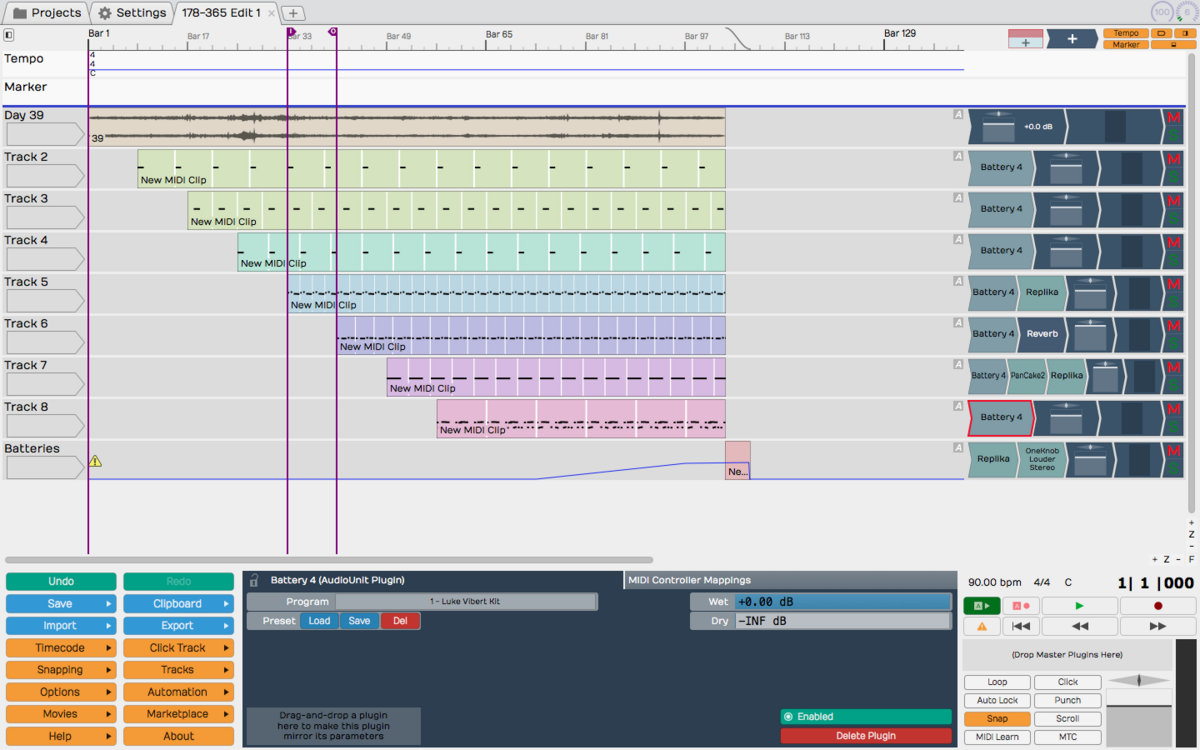Disable the Snap toggle
Viewport: 1200px width, 750px height.
[997, 719]
